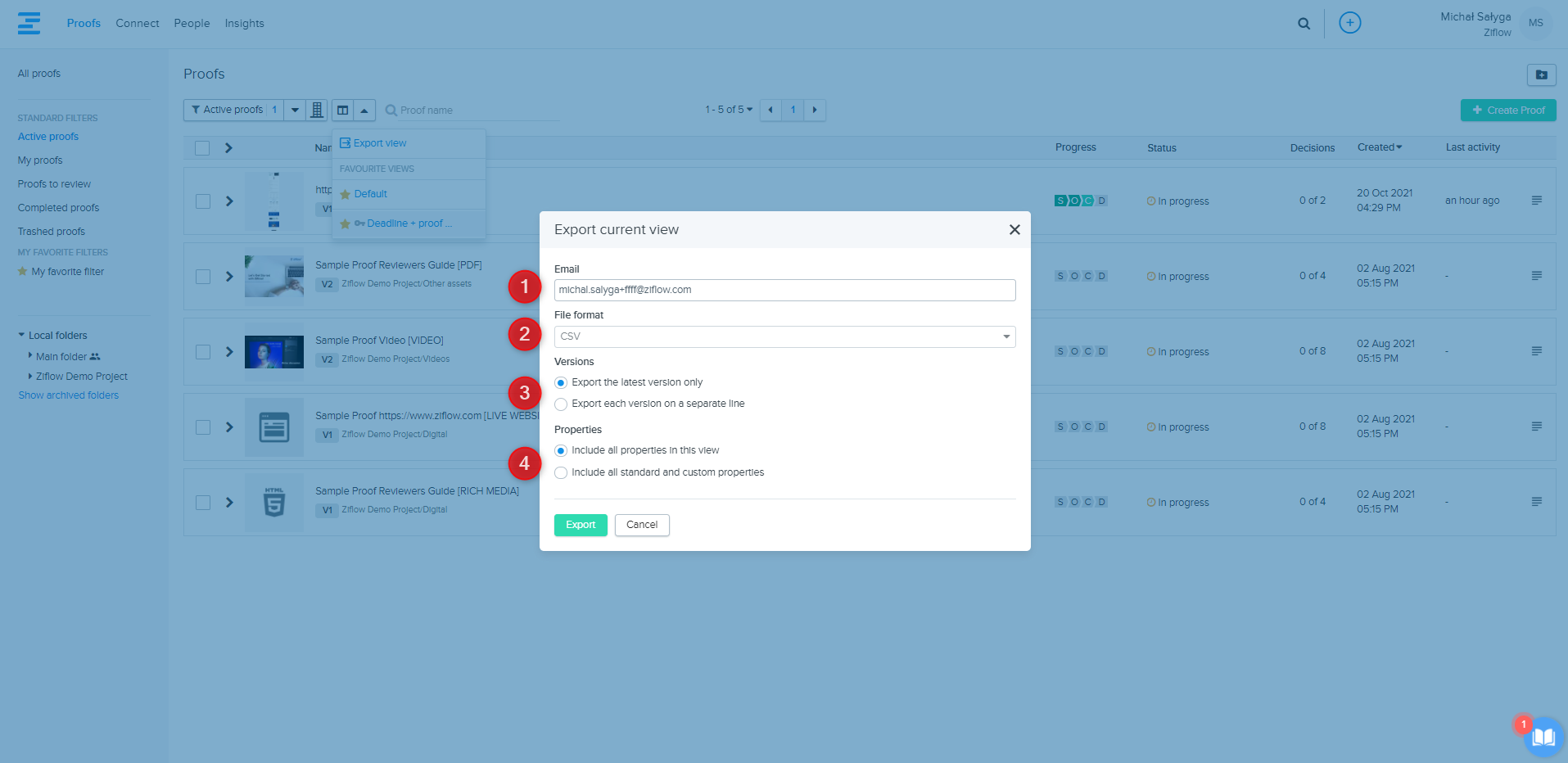
Task: Tick the checkbox for Sample Proof Reviewers Guide PDF
Action: coord(203,277)
